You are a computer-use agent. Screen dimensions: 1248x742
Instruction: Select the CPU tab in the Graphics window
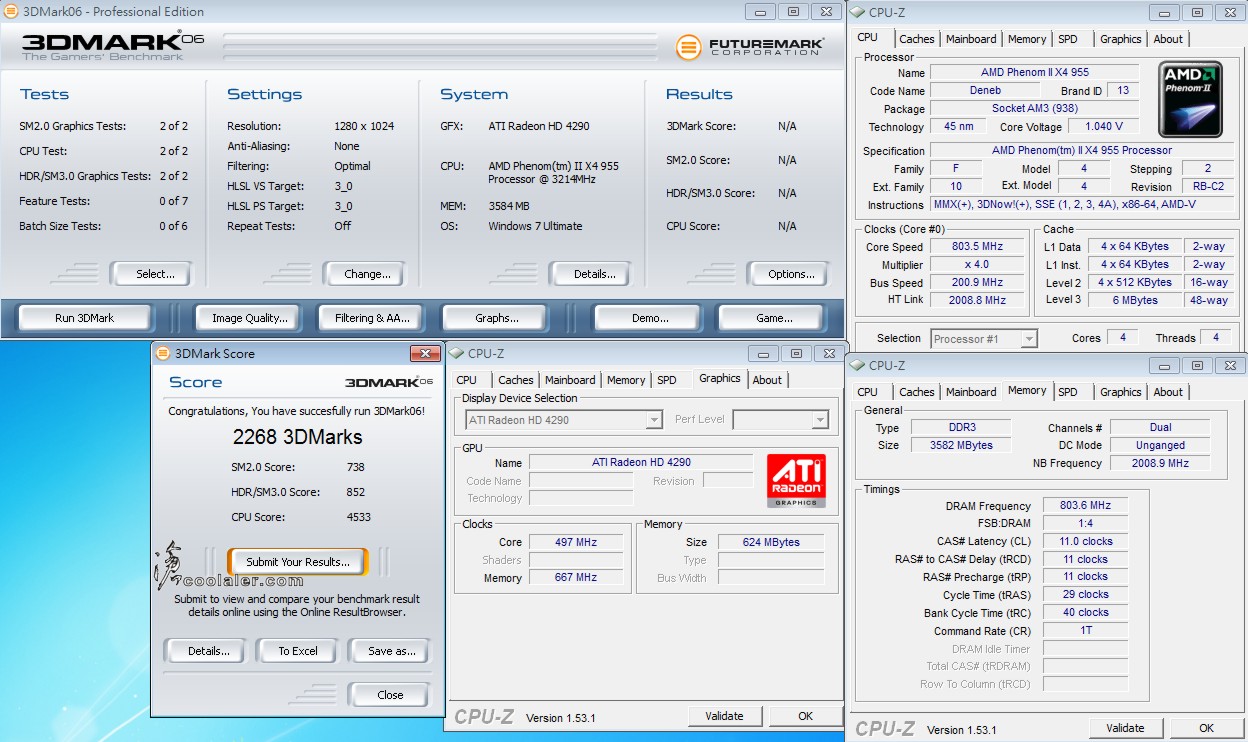point(467,380)
